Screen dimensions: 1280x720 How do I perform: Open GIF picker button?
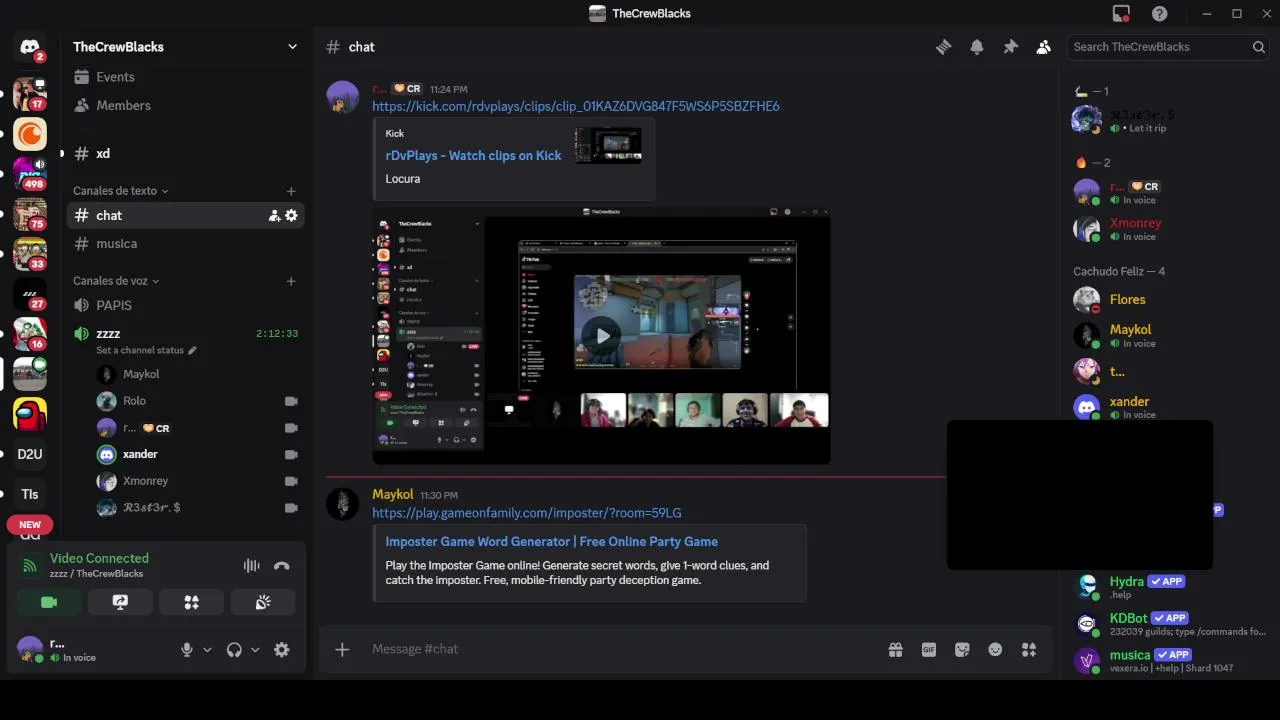(x=929, y=650)
